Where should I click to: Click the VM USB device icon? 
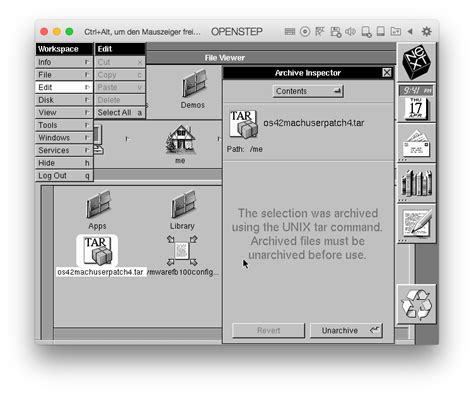point(381,32)
